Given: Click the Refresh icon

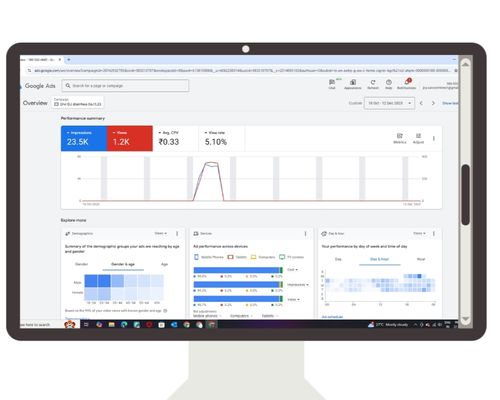Looking at the screenshot, I should (373, 84).
